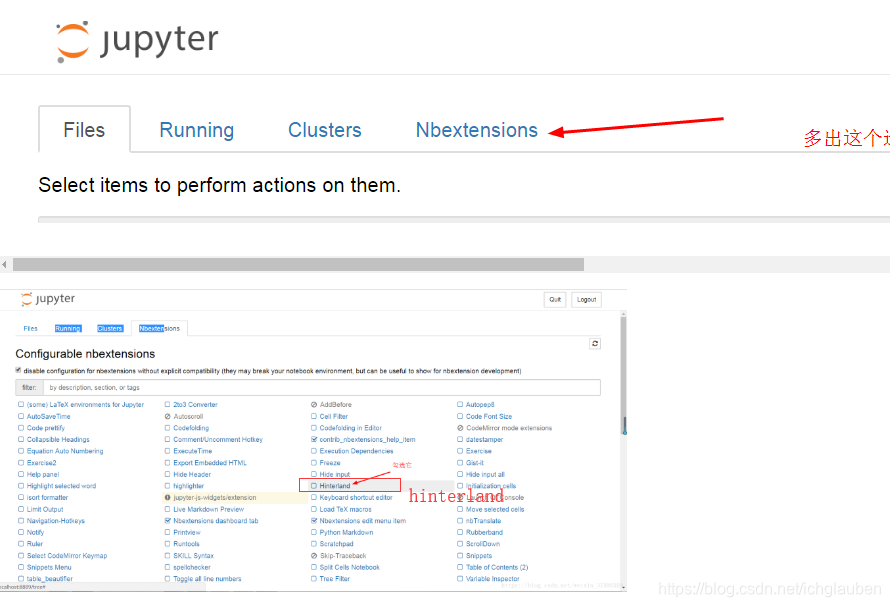Click the refresh icon in nbextensions configurator
The height and width of the screenshot is (607, 890).
point(595,344)
